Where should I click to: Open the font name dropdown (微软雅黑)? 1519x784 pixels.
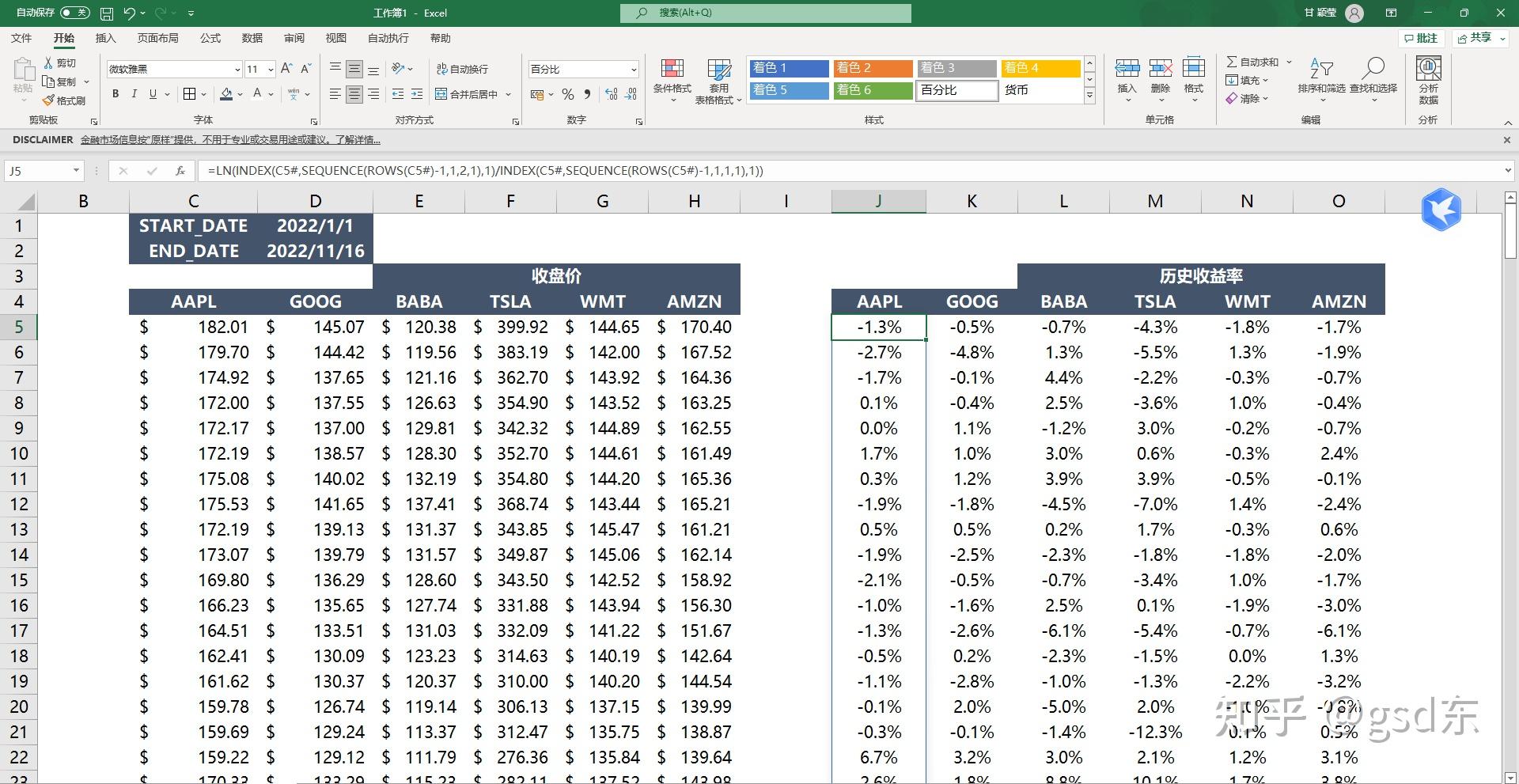coord(237,70)
